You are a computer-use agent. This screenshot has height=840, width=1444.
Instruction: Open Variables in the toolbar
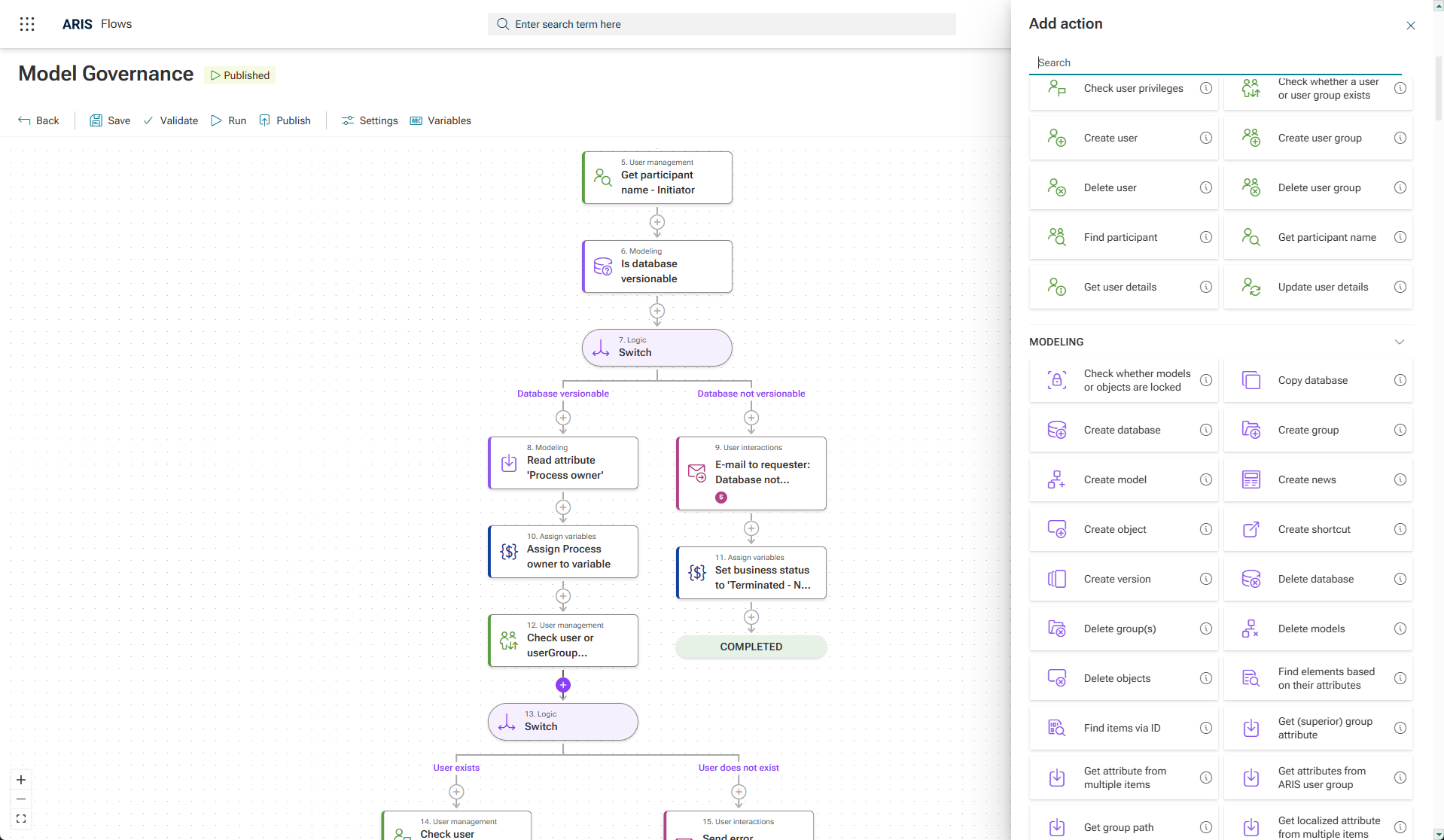(x=440, y=120)
